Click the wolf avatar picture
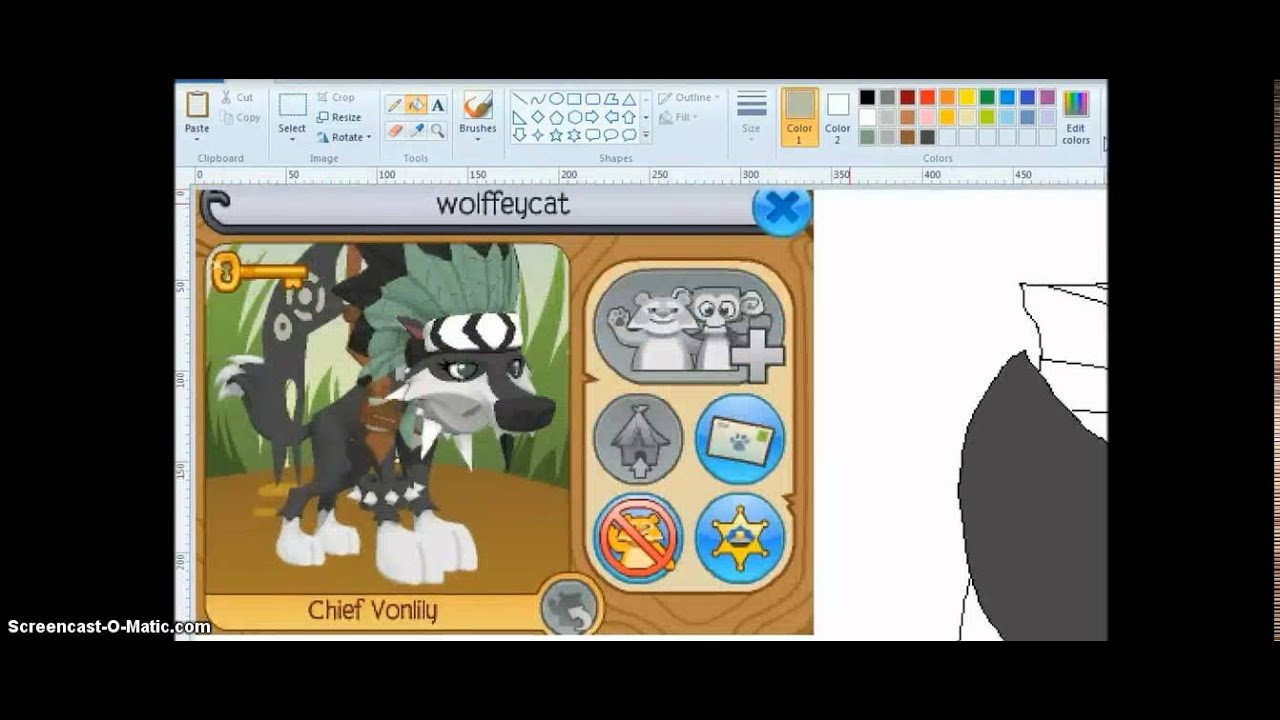The width and height of the screenshot is (1280, 720). 386,418
